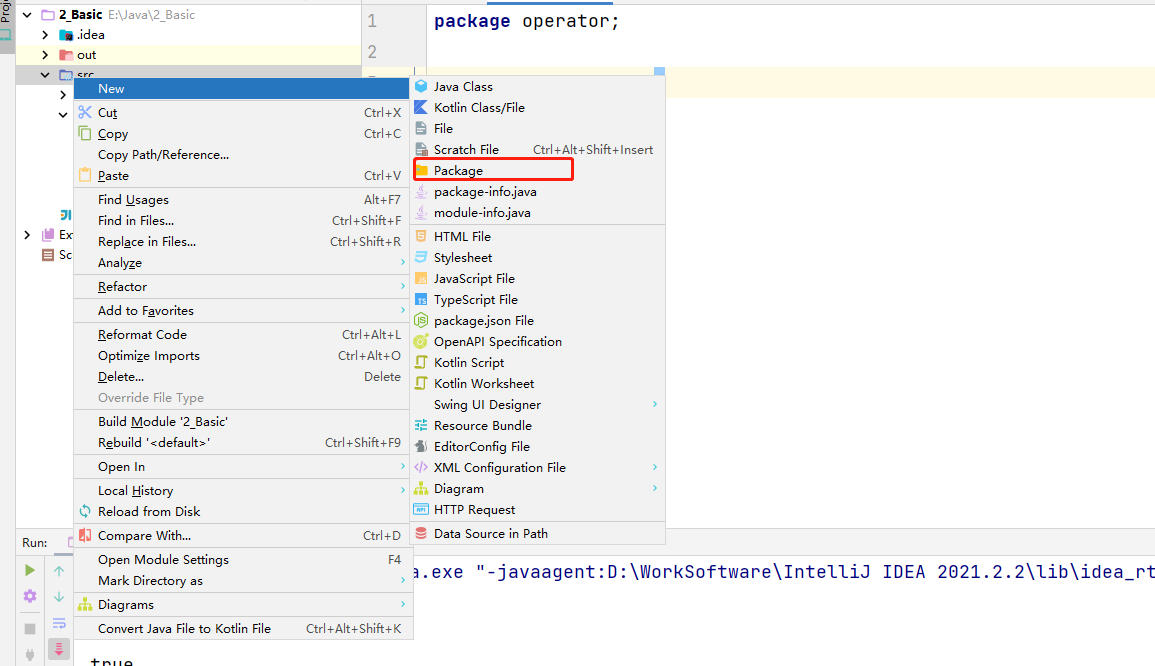Viewport: 1155px width, 666px height.
Task: Select the EditorConfig File icon
Action: (x=421, y=446)
